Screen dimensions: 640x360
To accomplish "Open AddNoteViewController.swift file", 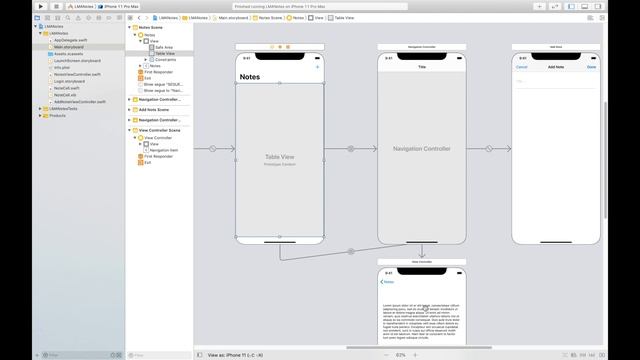I will [80, 102].
